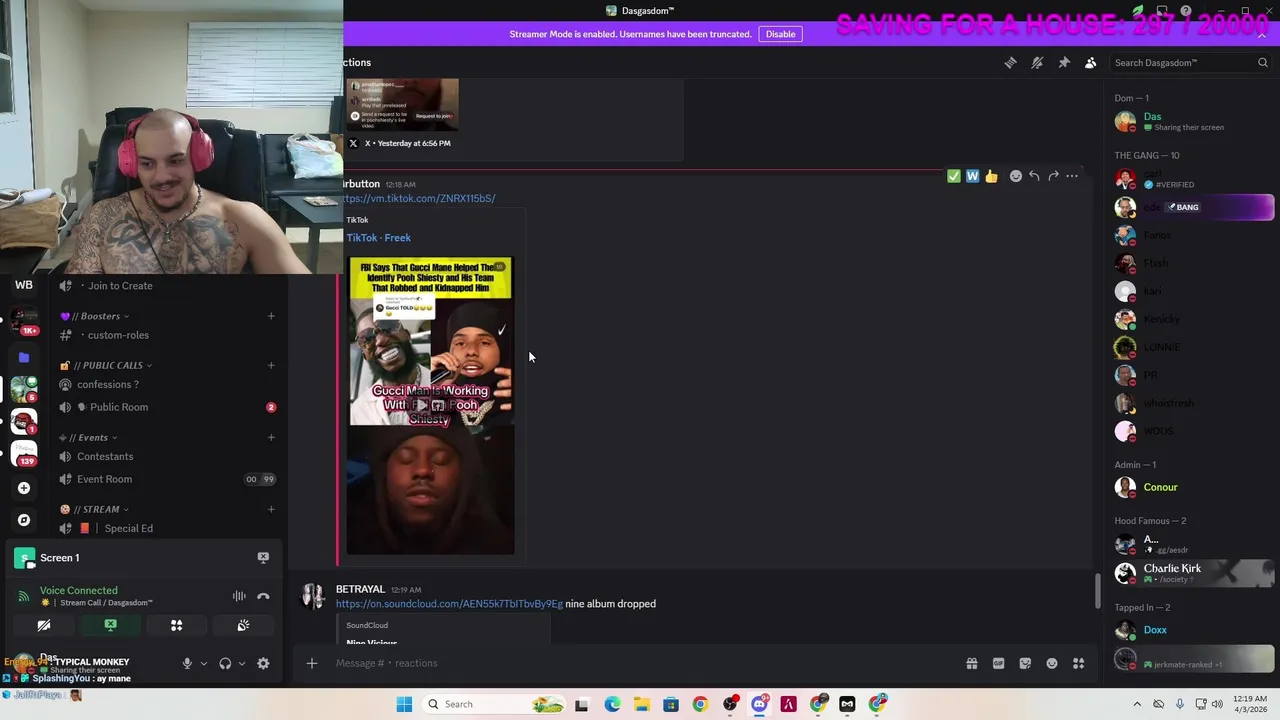This screenshot has height=720, width=1280.
Task: Open the Threads icon in channel header
Action: (1010, 62)
